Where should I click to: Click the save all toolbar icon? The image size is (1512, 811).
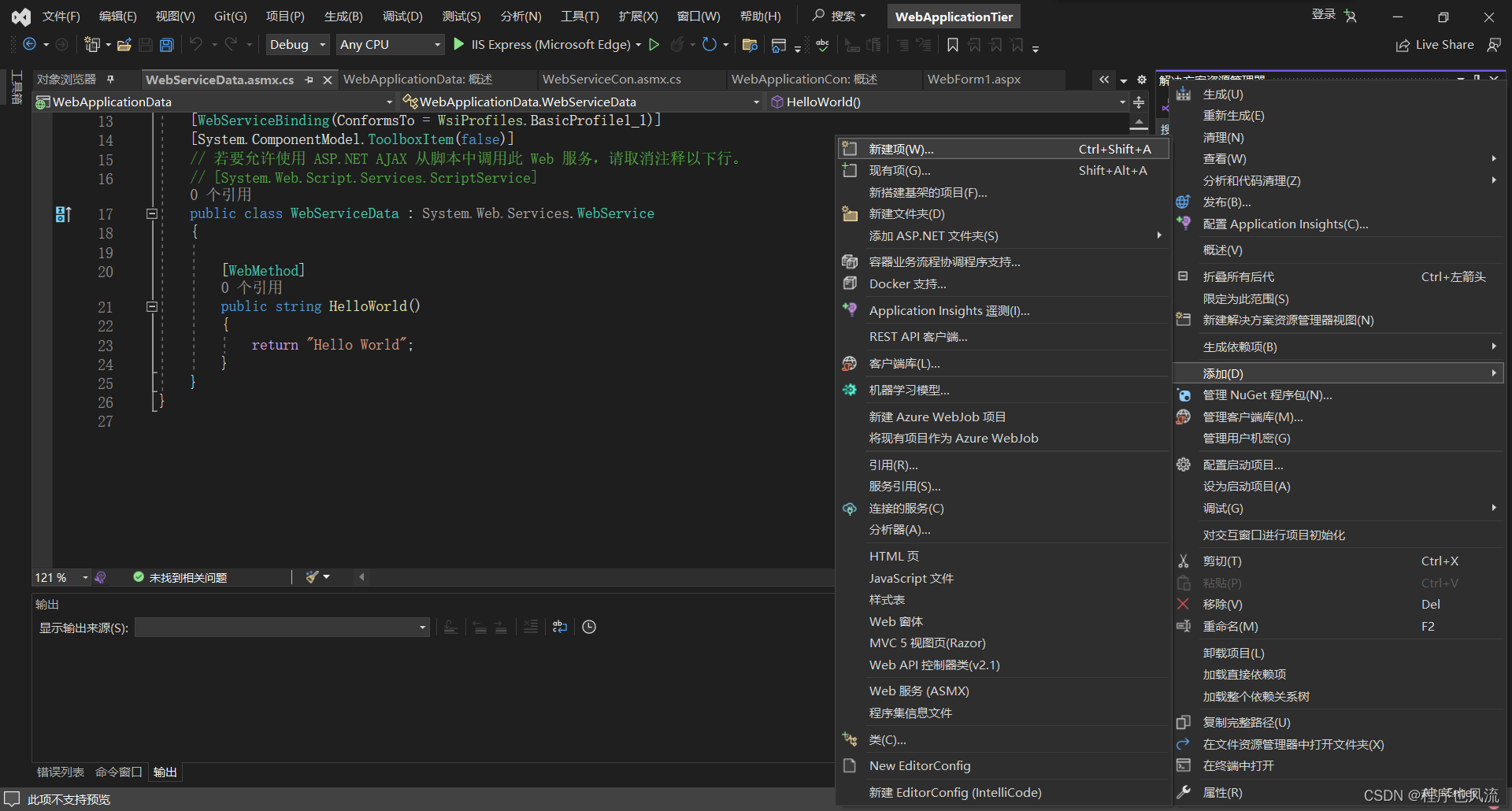coord(166,45)
